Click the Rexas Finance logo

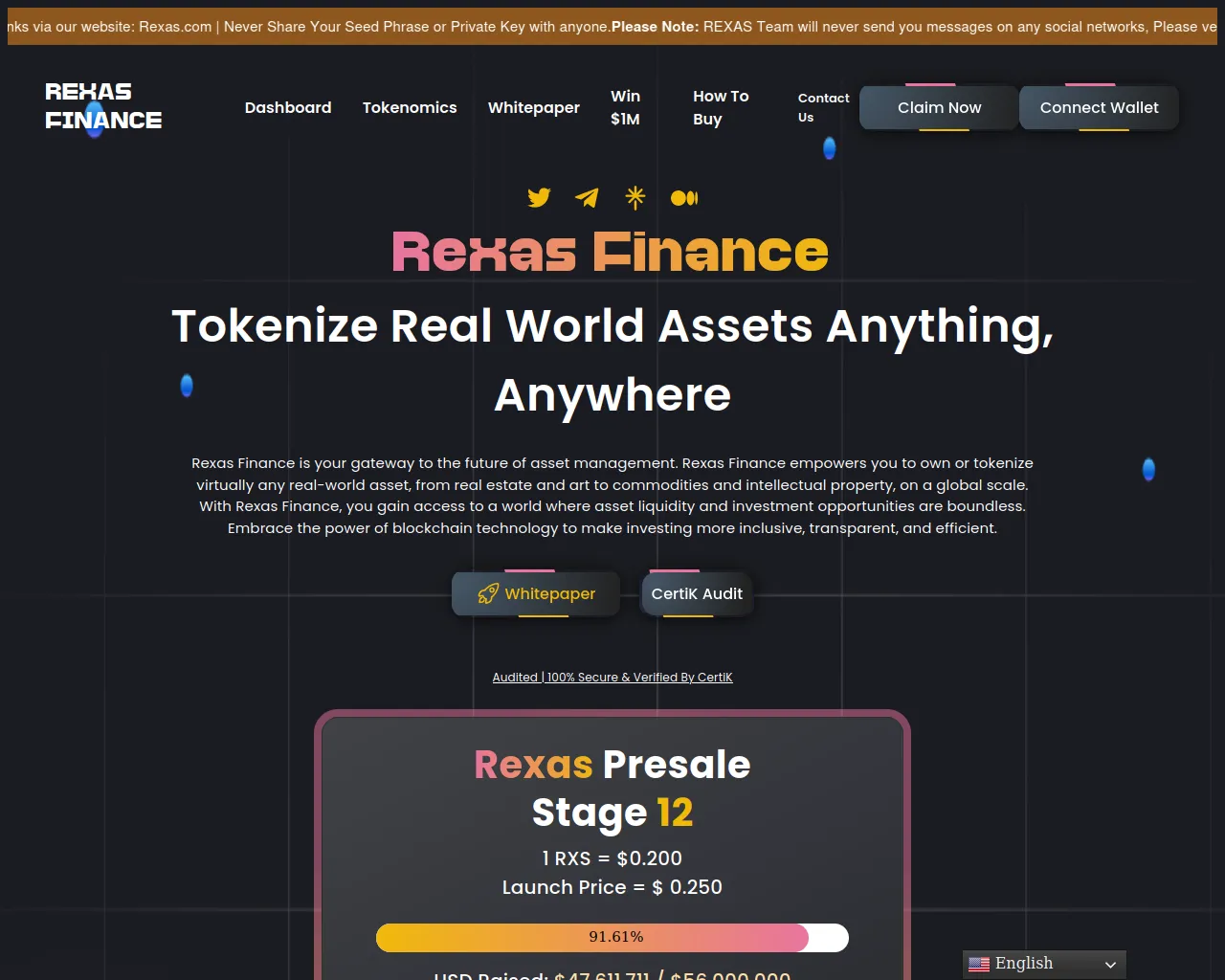click(103, 106)
